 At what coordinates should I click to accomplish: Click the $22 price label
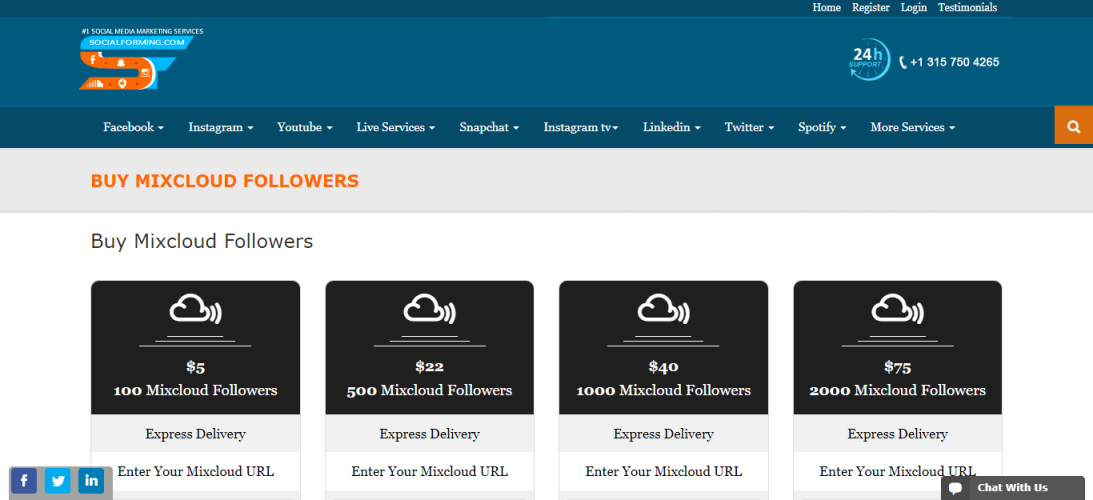(429, 367)
